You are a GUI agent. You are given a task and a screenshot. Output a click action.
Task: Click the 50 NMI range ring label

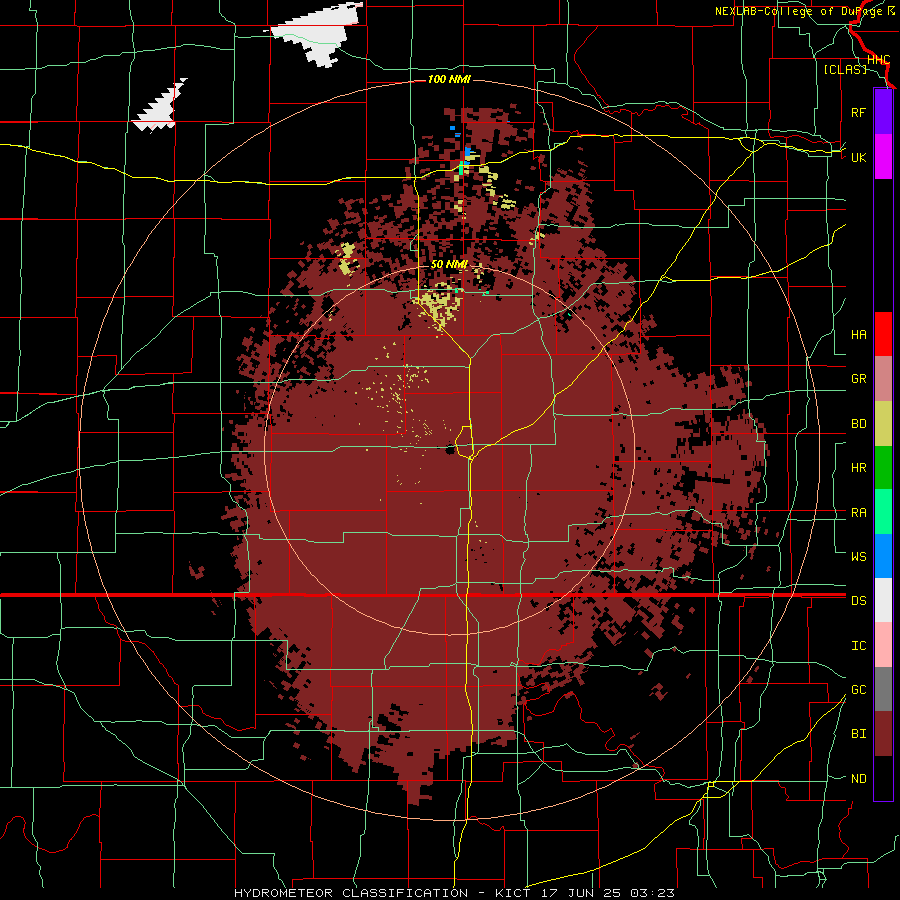click(449, 264)
